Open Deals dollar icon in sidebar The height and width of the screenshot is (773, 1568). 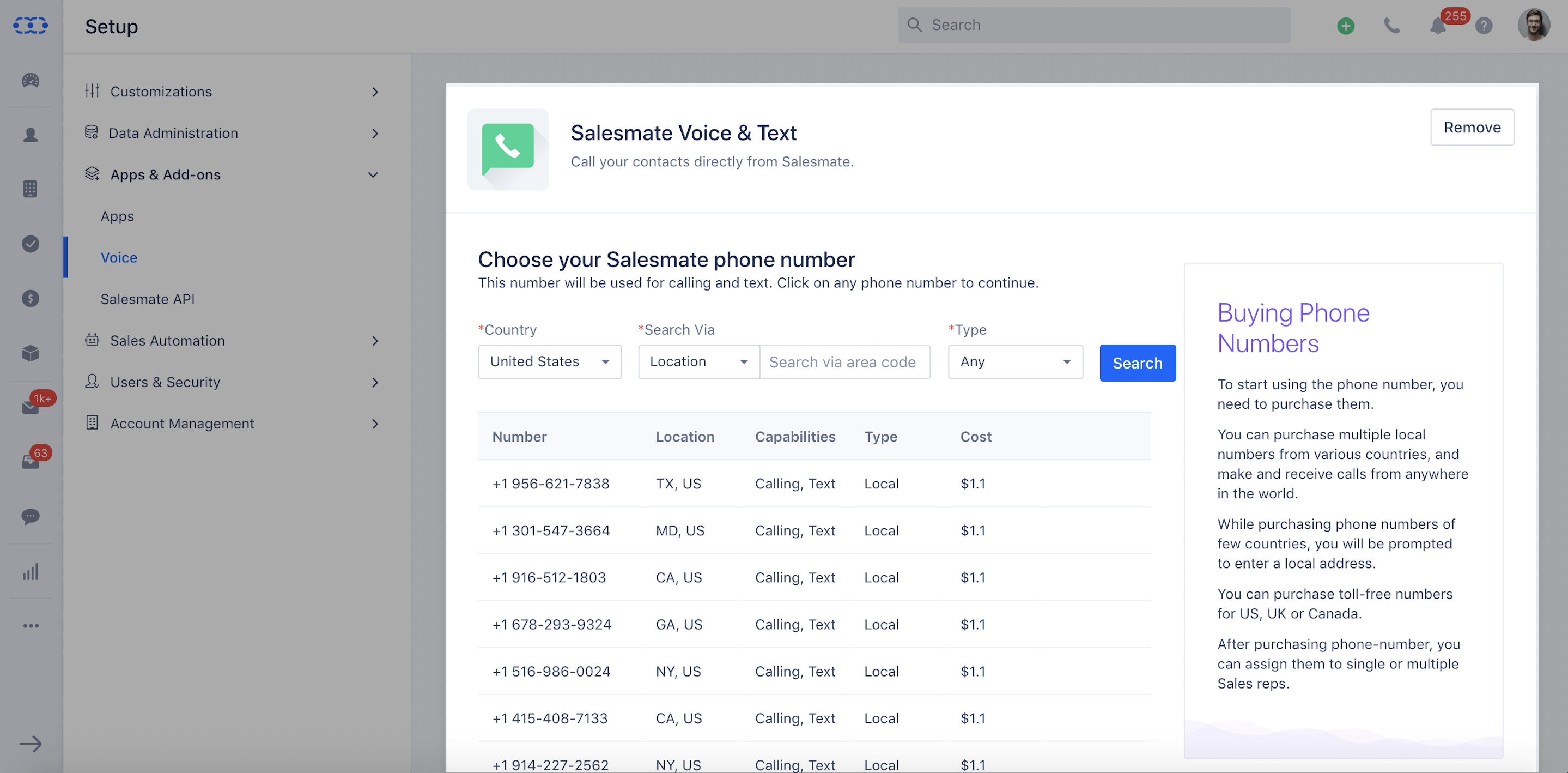point(31,299)
